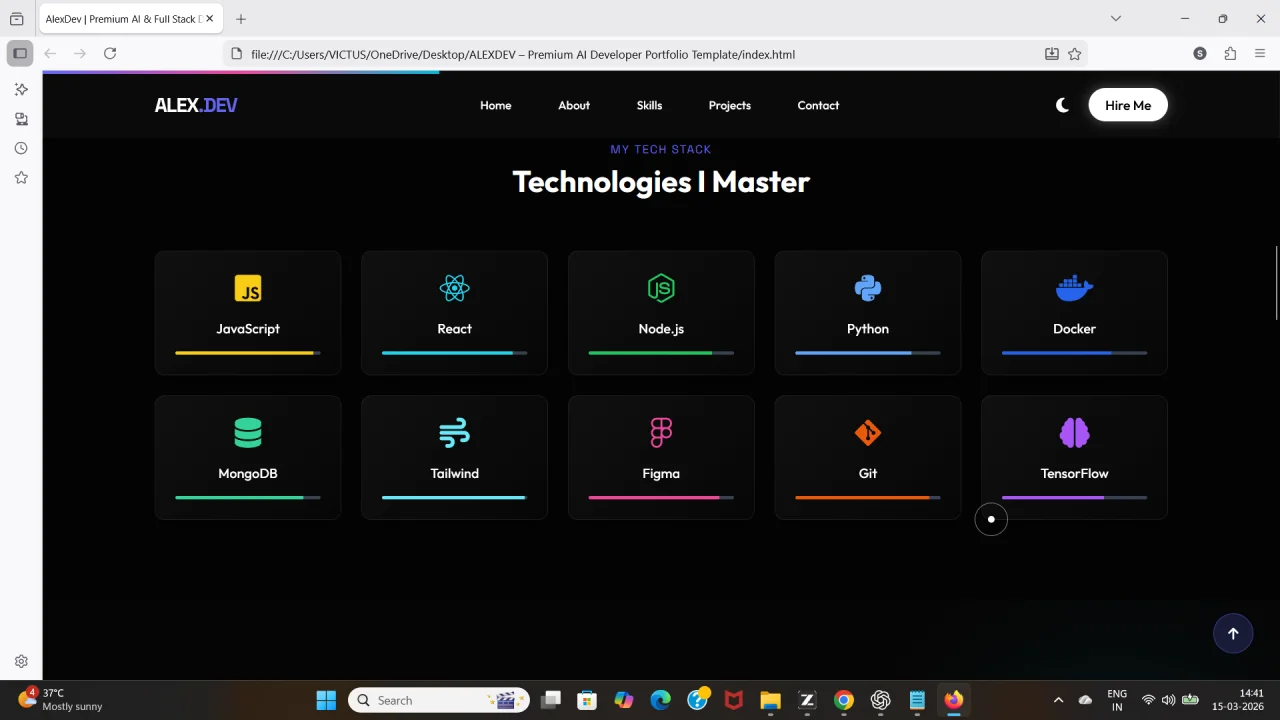The width and height of the screenshot is (1280, 720).
Task: Open File Explorer from the taskbar
Action: 769,700
